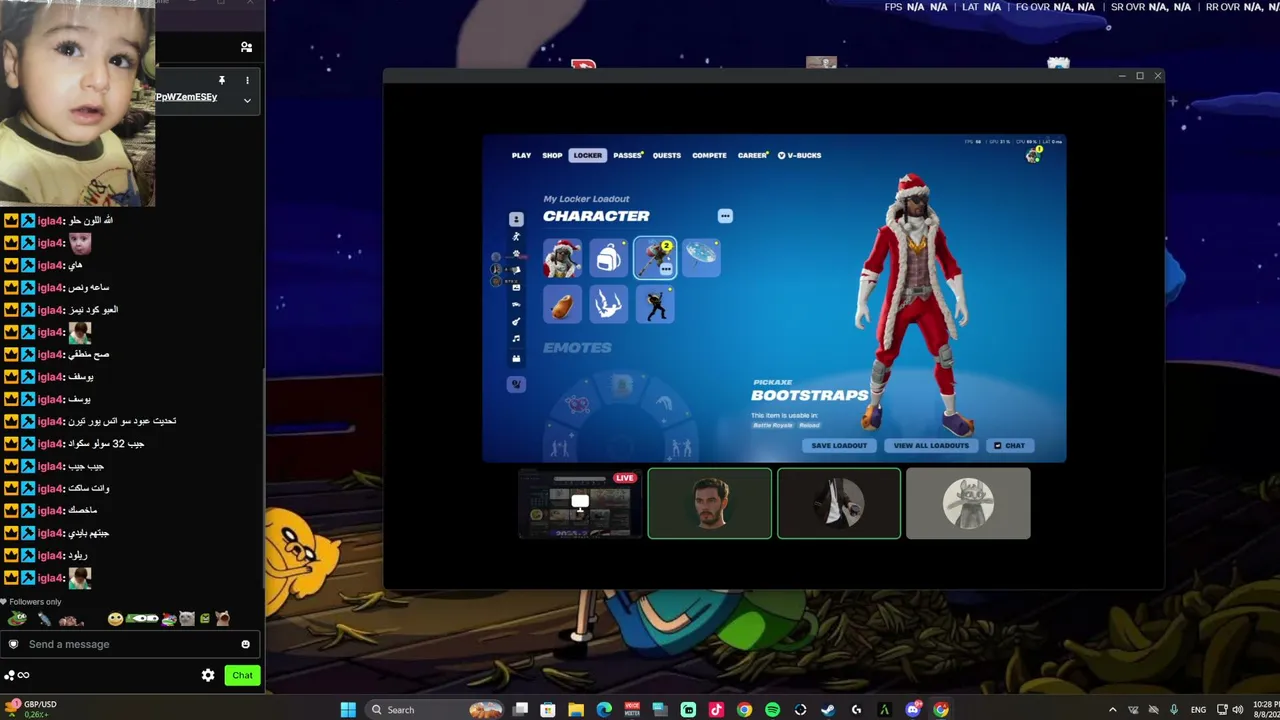Open the Fortnite profile avatar at top right
1280x720 pixels.
[x=1033, y=156]
